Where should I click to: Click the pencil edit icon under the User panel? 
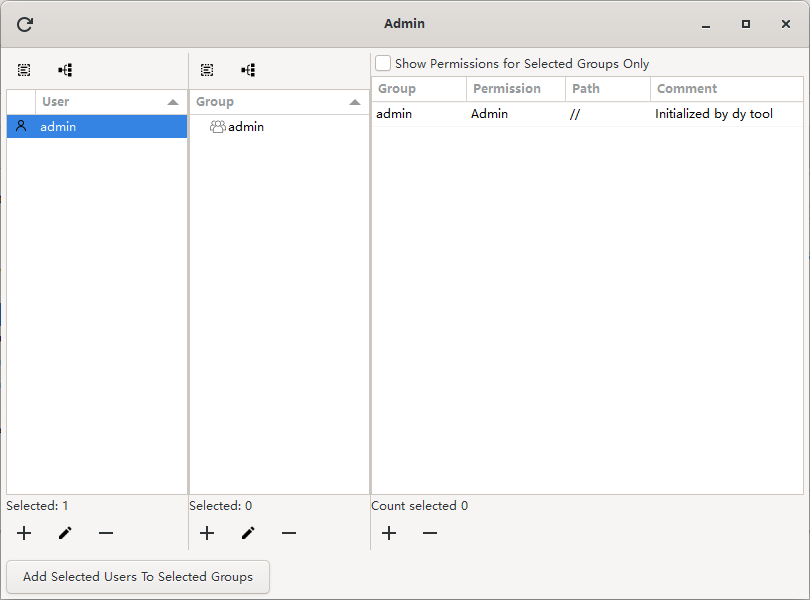64,533
